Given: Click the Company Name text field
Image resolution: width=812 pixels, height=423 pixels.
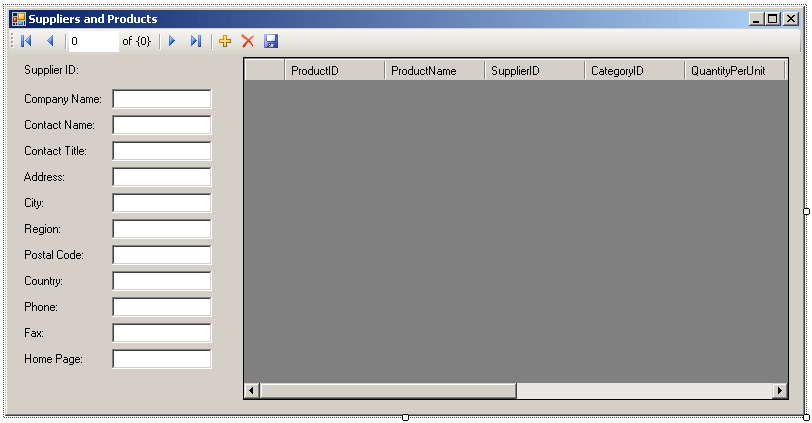Looking at the screenshot, I should [x=162, y=99].
